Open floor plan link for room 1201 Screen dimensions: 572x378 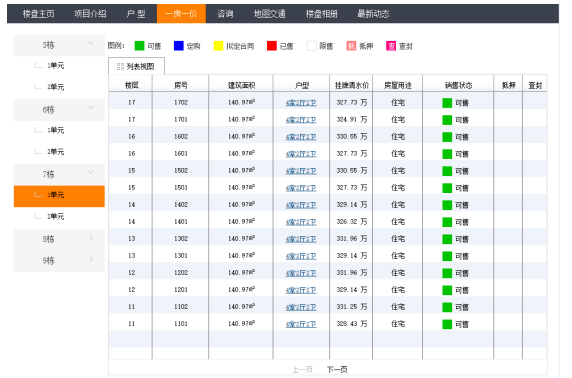301,290
